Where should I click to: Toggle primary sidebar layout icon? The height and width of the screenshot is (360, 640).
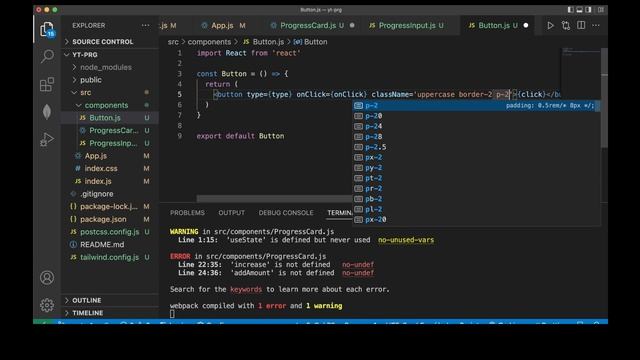570,9
